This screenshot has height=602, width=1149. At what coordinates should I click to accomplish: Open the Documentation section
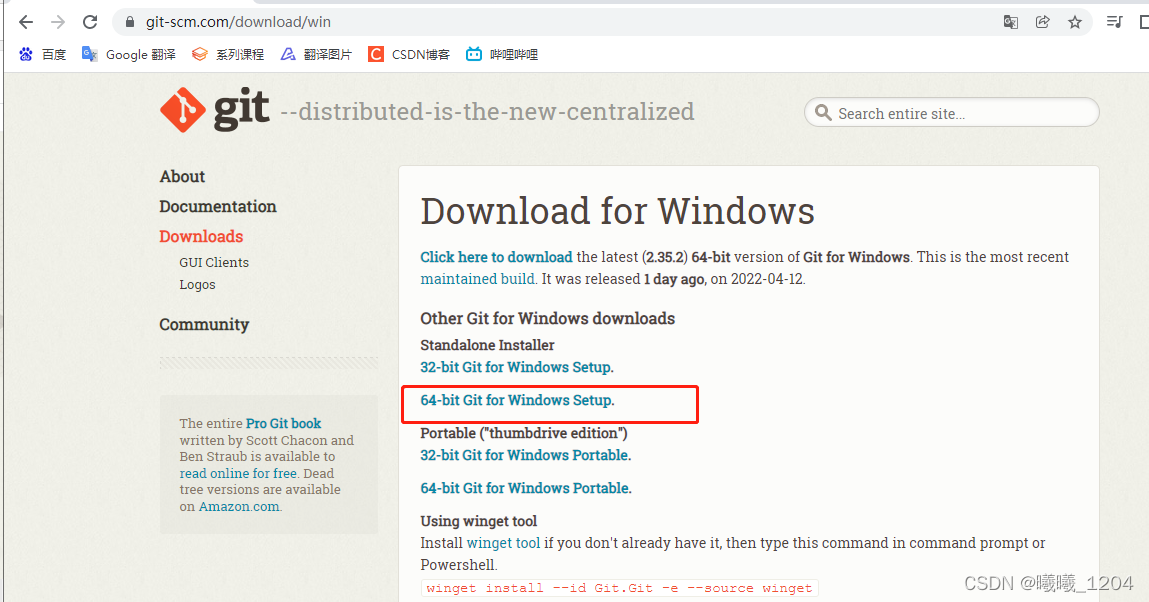pyautogui.click(x=218, y=207)
